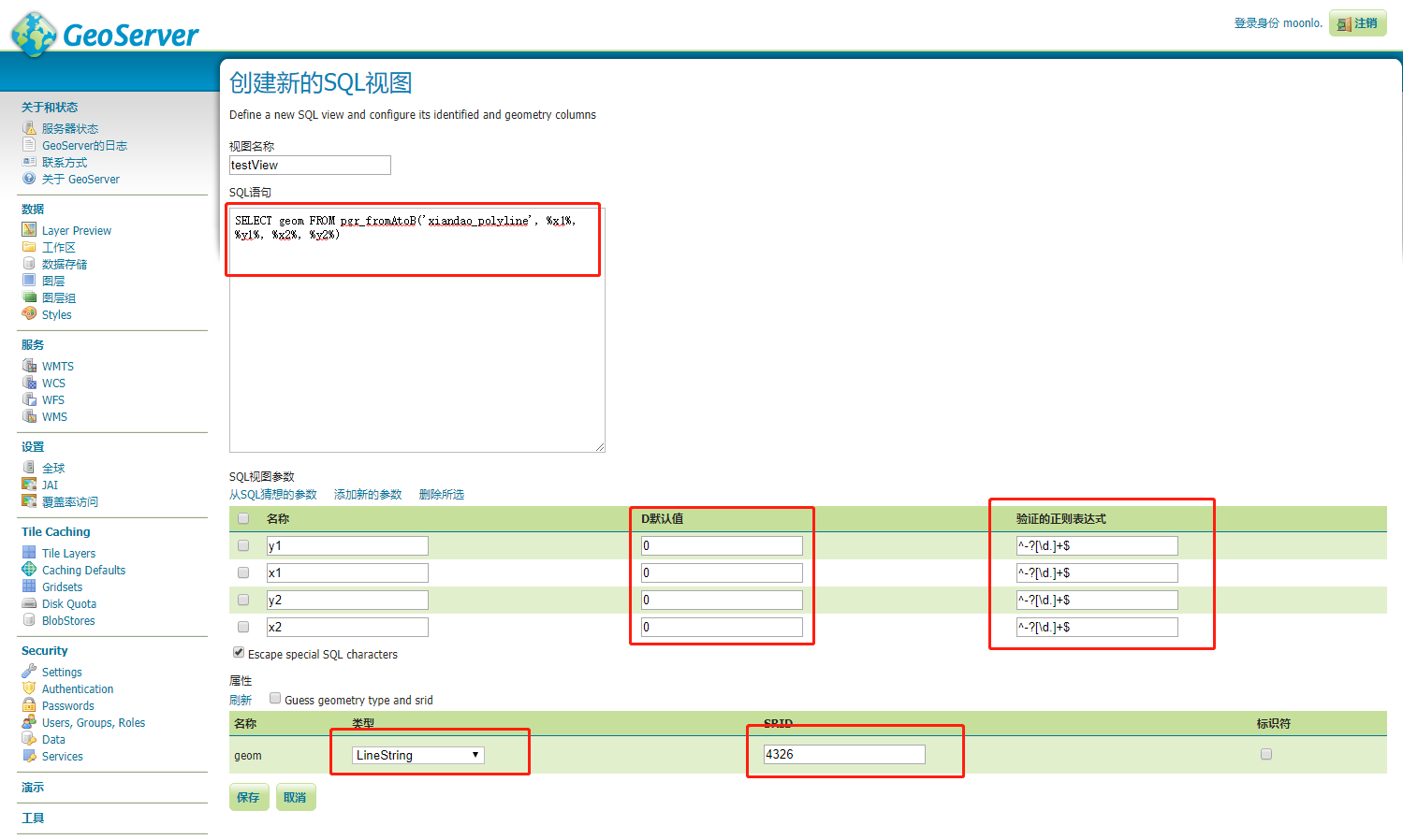The height and width of the screenshot is (840, 1403).
Task: Open the Styles page icon
Action: tap(30, 314)
